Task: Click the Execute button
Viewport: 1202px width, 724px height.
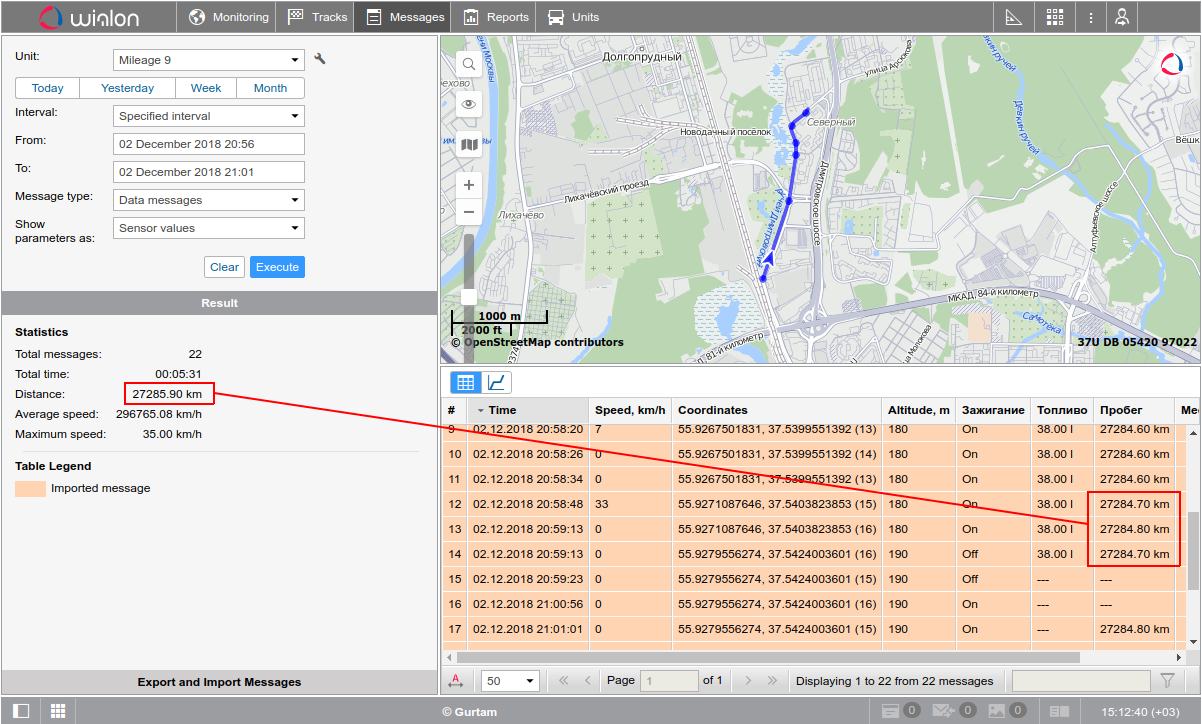Action: (x=277, y=267)
